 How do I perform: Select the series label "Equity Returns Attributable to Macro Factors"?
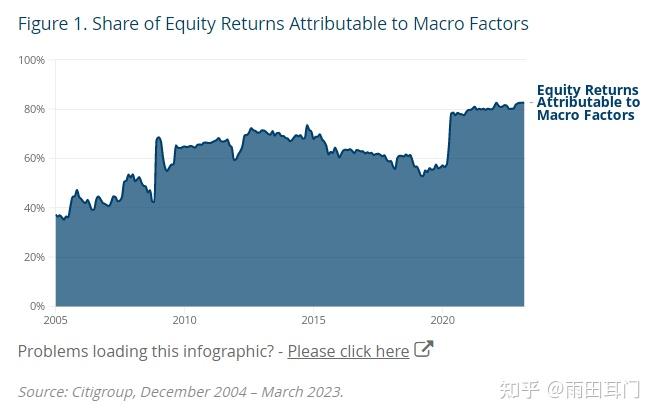[587, 103]
